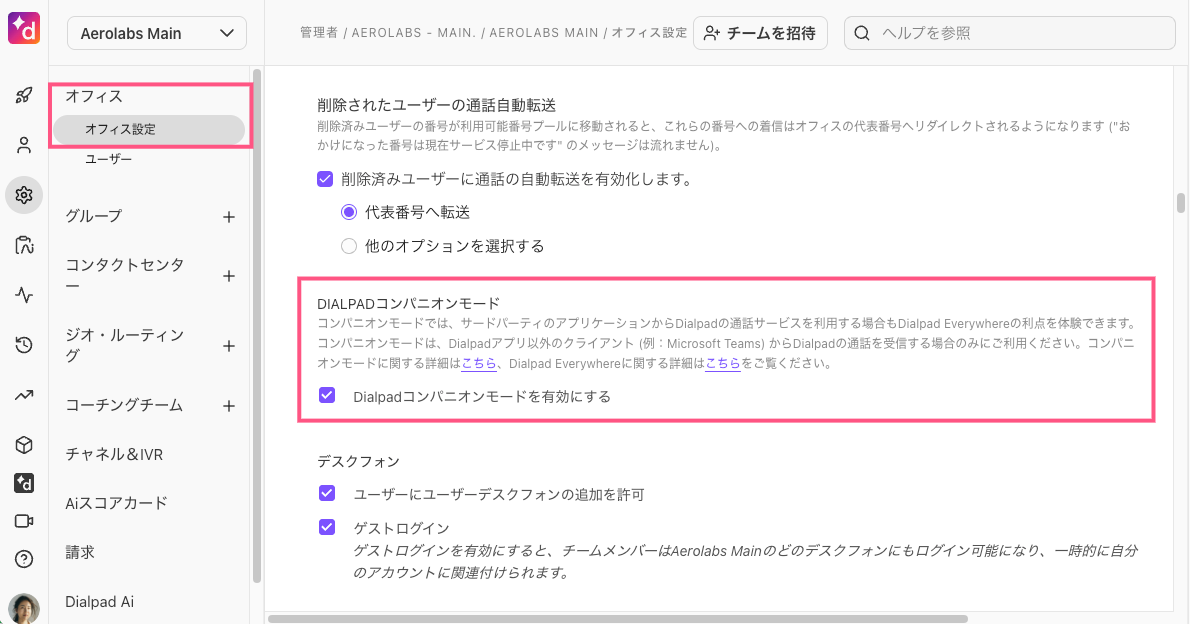Open ユーザー menu item
The height and width of the screenshot is (624, 1190).
pyautogui.click(x=109, y=159)
